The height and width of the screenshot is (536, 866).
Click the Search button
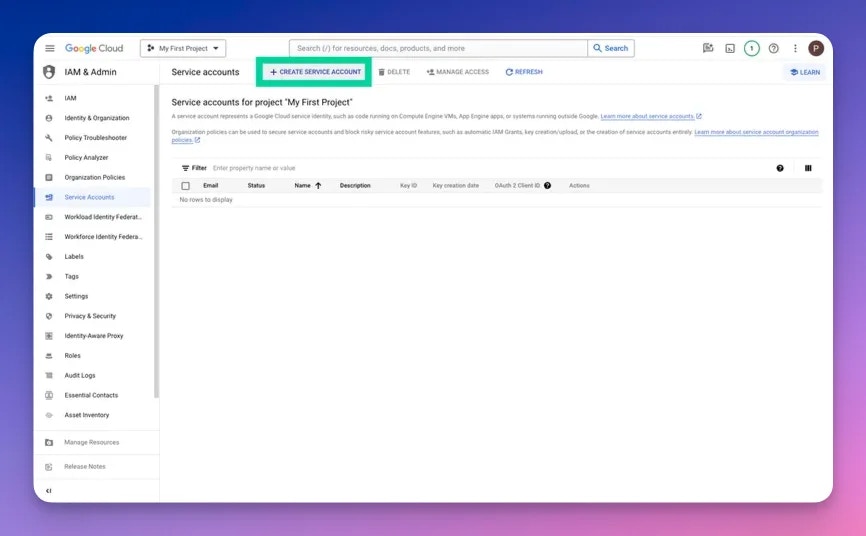611,48
